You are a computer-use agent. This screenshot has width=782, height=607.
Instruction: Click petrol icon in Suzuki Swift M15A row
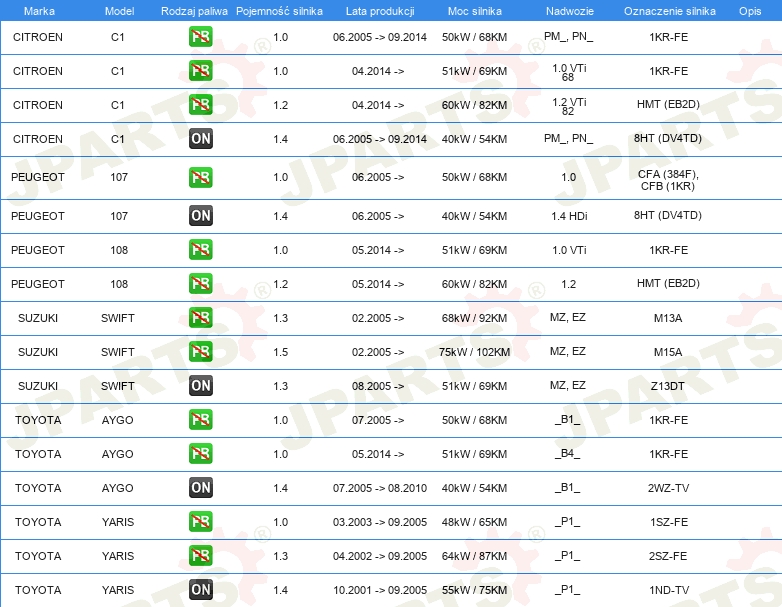pyautogui.click(x=200, y=352)
